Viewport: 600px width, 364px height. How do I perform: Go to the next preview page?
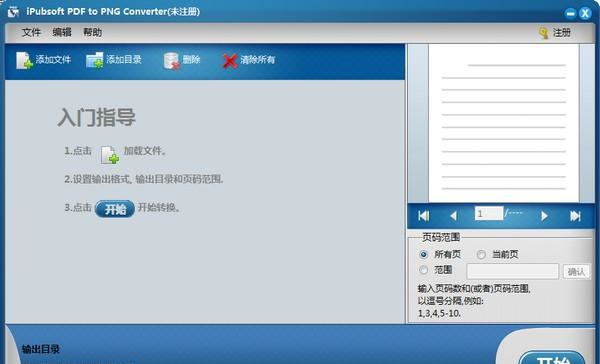544,216
